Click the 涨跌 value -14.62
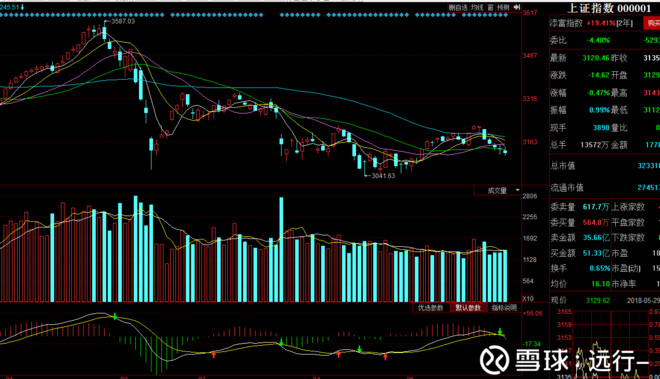This screenshot has height=379, width=660. 599,75
